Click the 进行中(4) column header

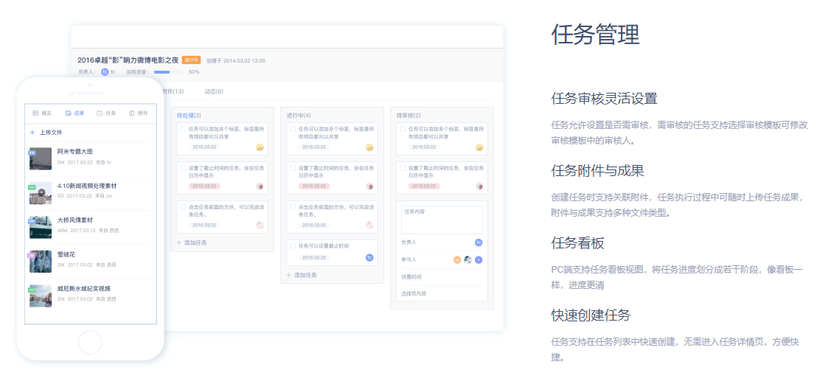coord(299,115)
